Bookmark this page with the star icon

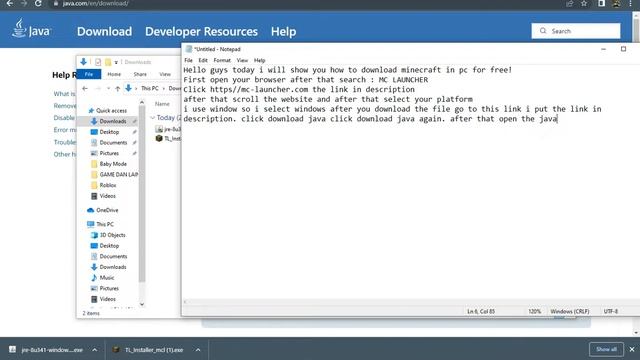pos(584,3)
